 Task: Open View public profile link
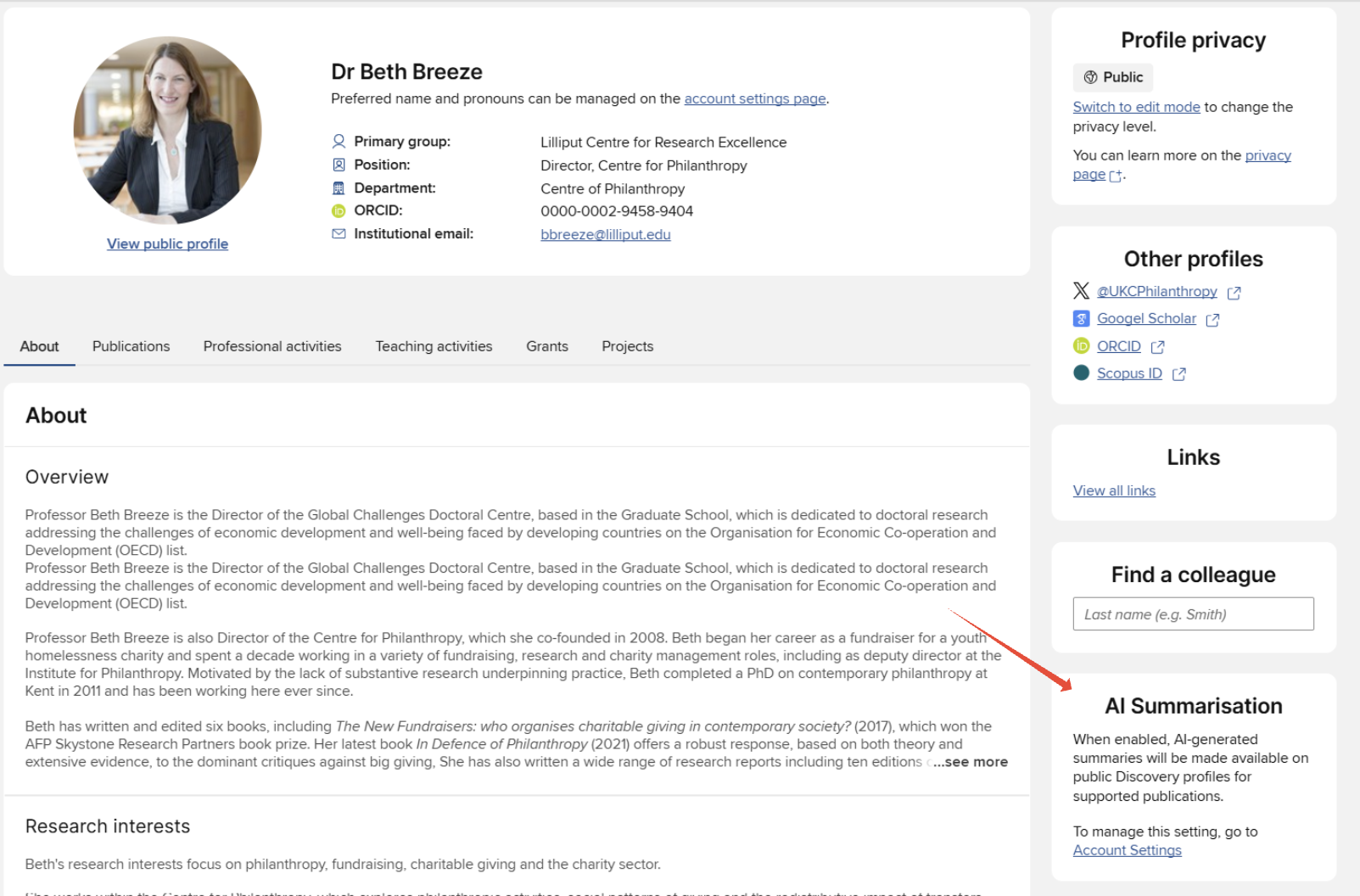(167, 244)
